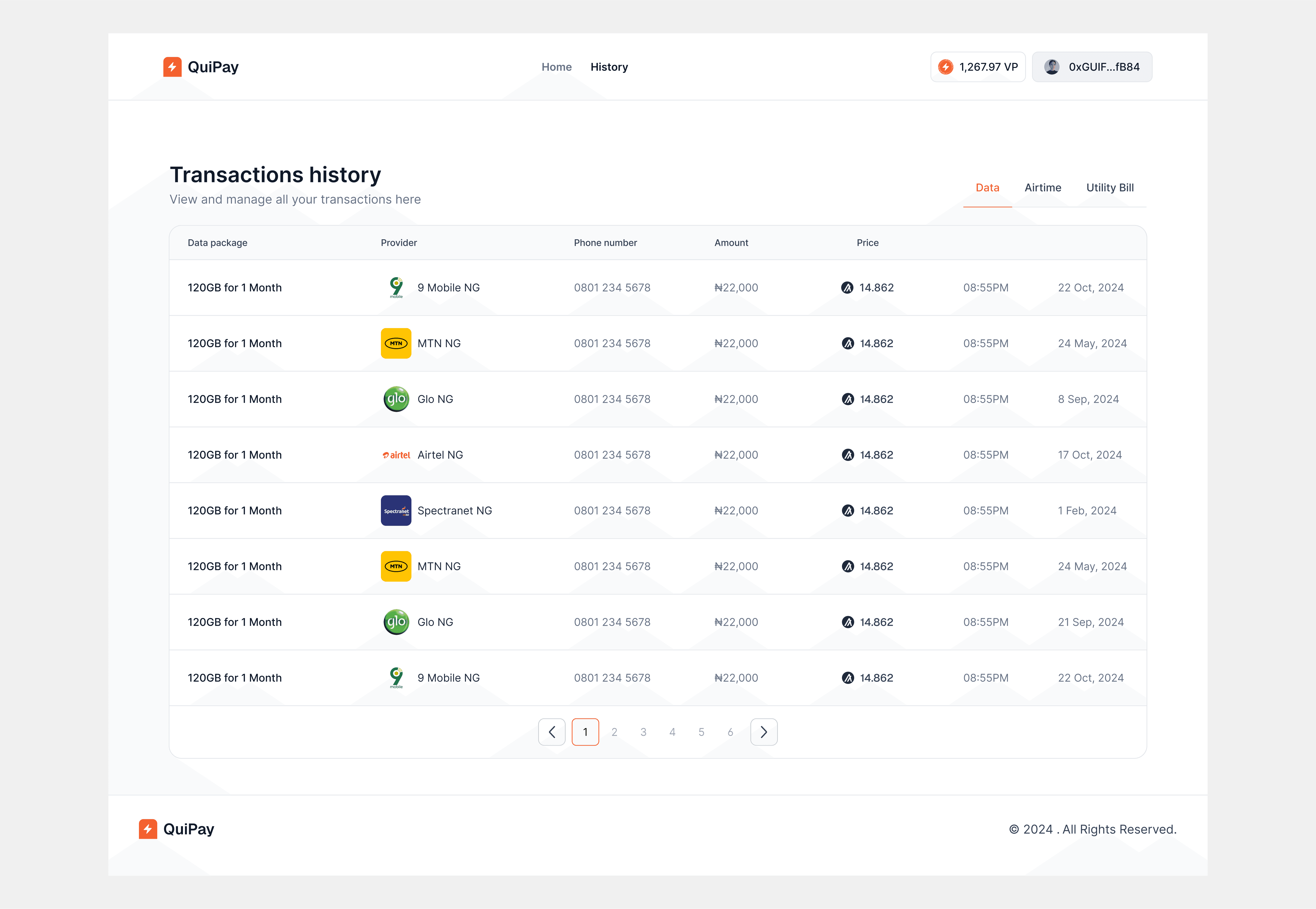This screenshot has height=909, width=1316.
Task: Navigate to the Home menu item
Action: pos(556,67)
